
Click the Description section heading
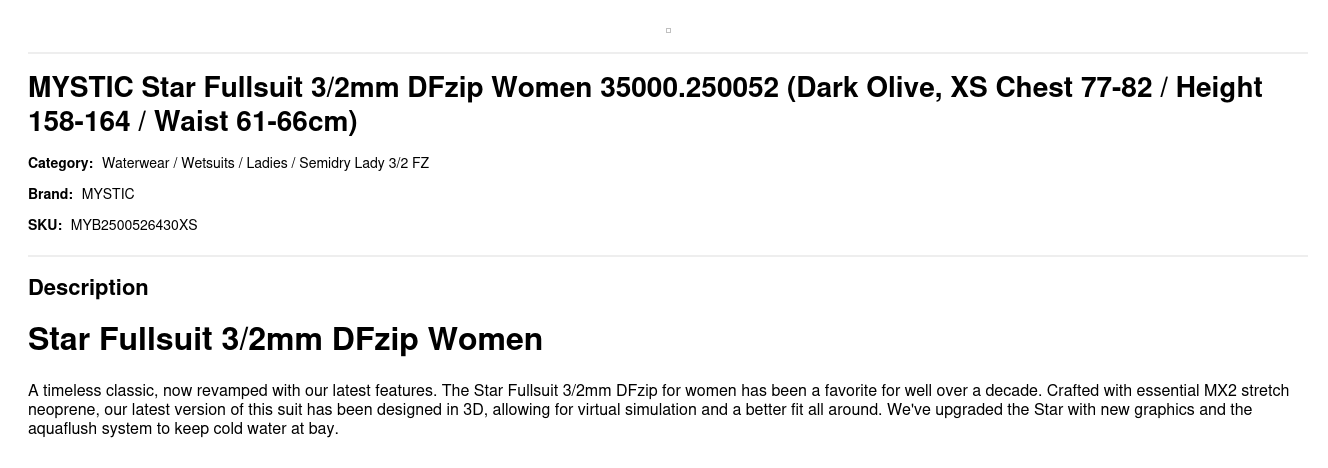pyautogui.click(x=88, y=288)
